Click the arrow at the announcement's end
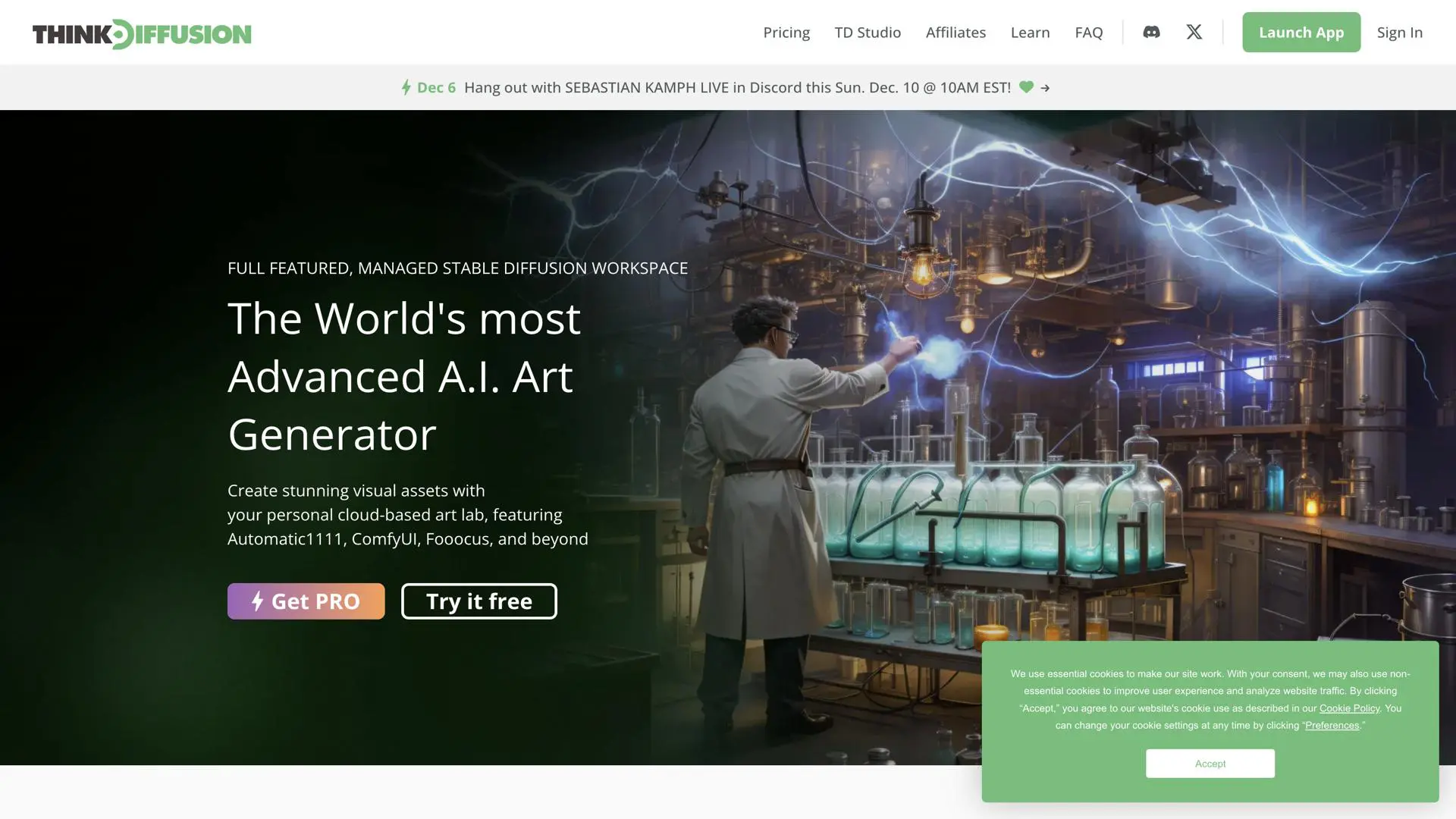Viewport: 1456px width, 819px height. pos(1046,88)
